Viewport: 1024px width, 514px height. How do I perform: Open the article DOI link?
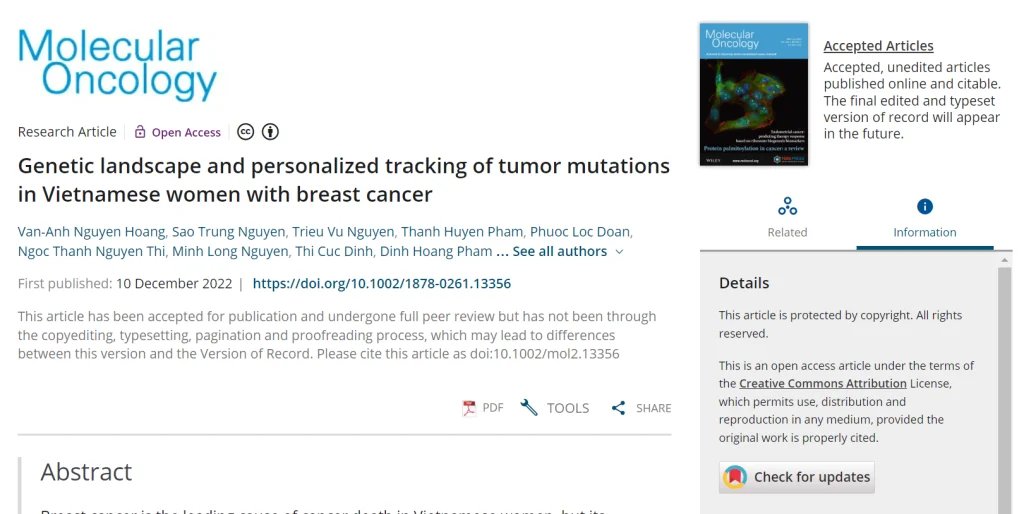point(381,284)
